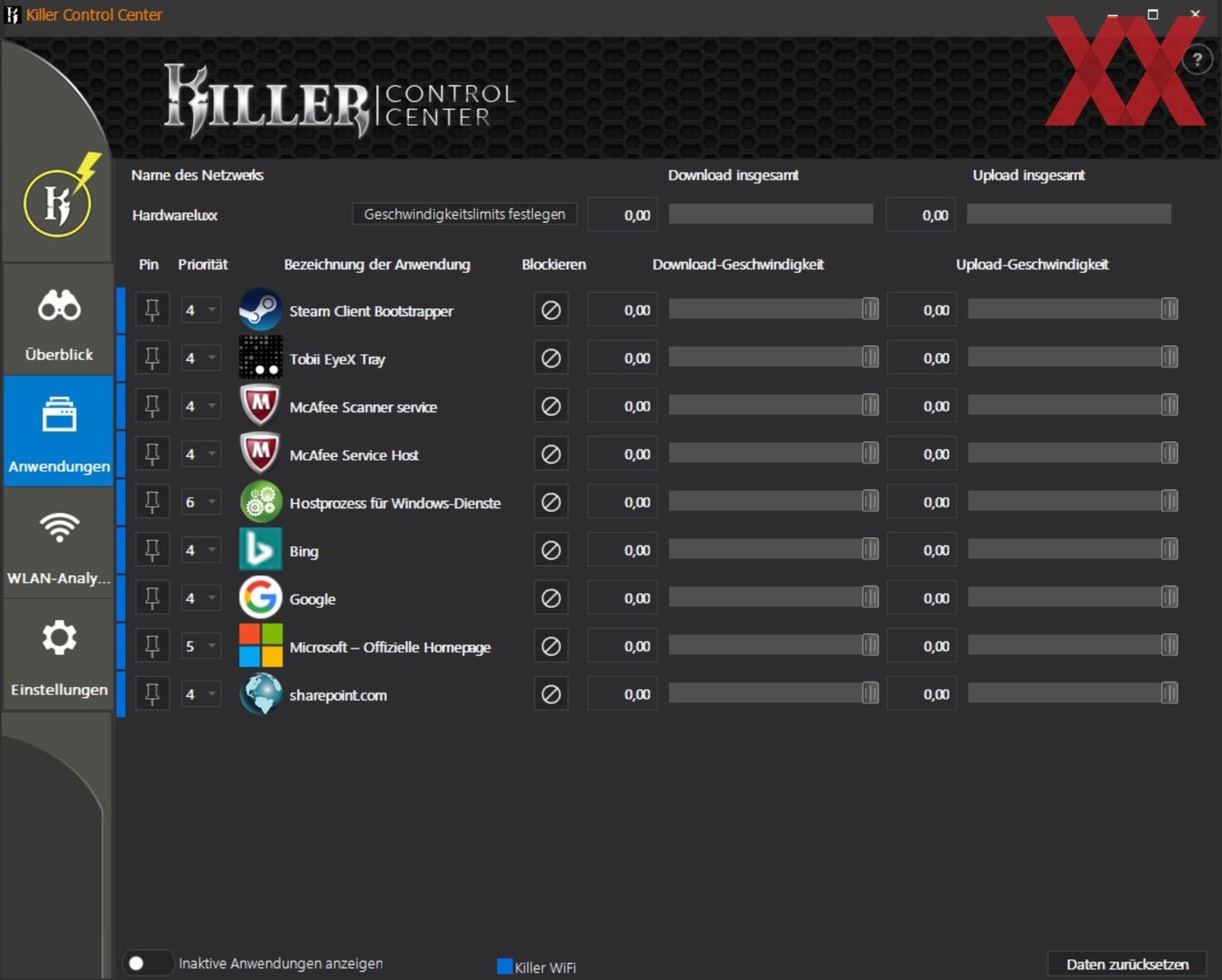Sort by Download-Geschwindigkeit column header
The height and width of the screenshot is (980, 1222).
coord(738,264)
